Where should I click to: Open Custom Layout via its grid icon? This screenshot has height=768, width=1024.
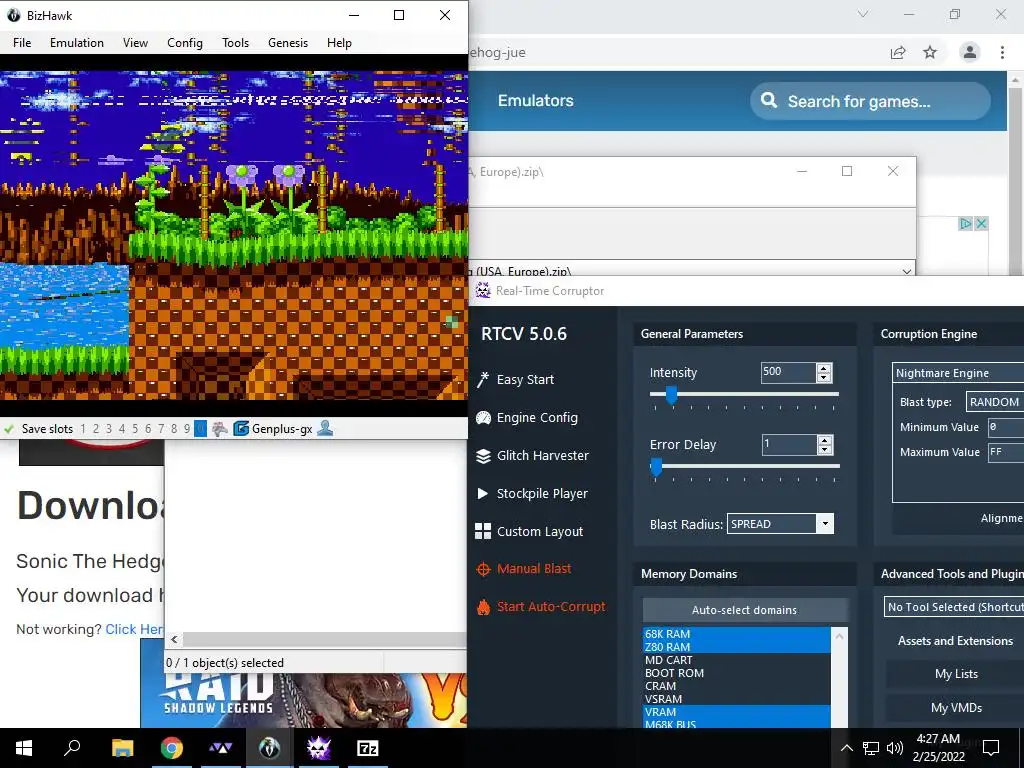[483, 531]
